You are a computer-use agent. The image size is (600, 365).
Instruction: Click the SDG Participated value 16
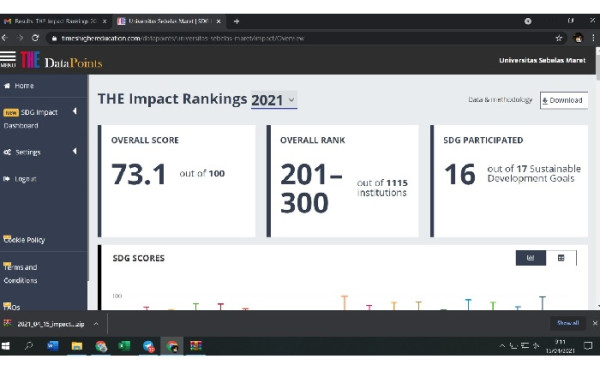(x=460, y=174)
